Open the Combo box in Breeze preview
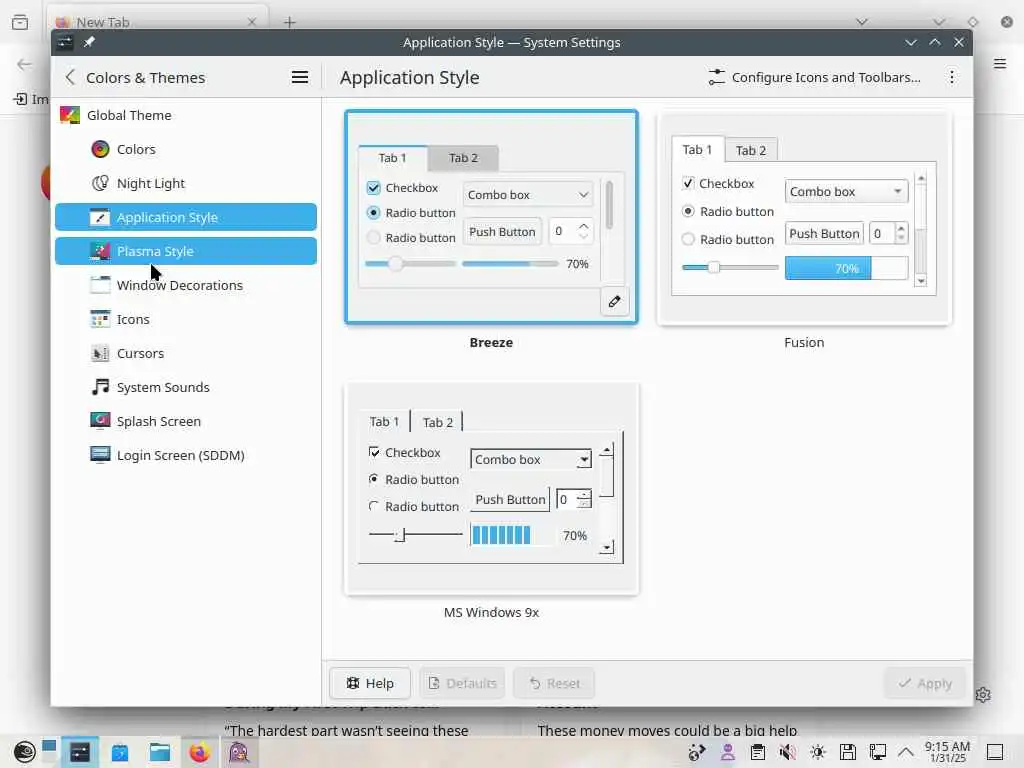This screenshot has height=768, width=1024. pyautogui.click(x=528, y=195)
